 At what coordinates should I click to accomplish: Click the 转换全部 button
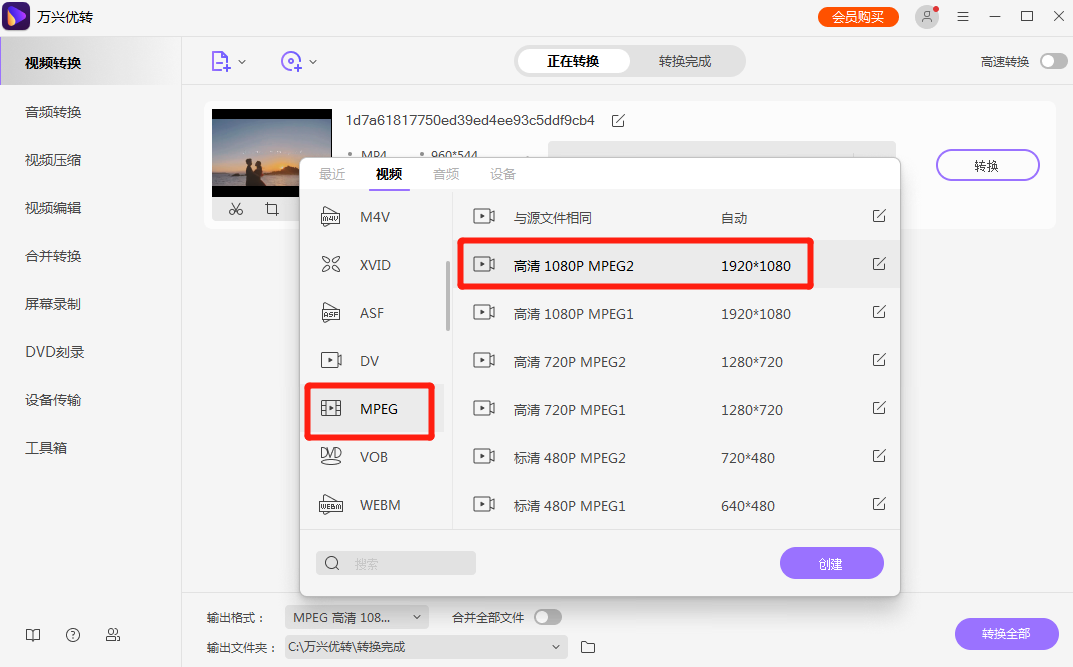click(x=1006, y=634)
